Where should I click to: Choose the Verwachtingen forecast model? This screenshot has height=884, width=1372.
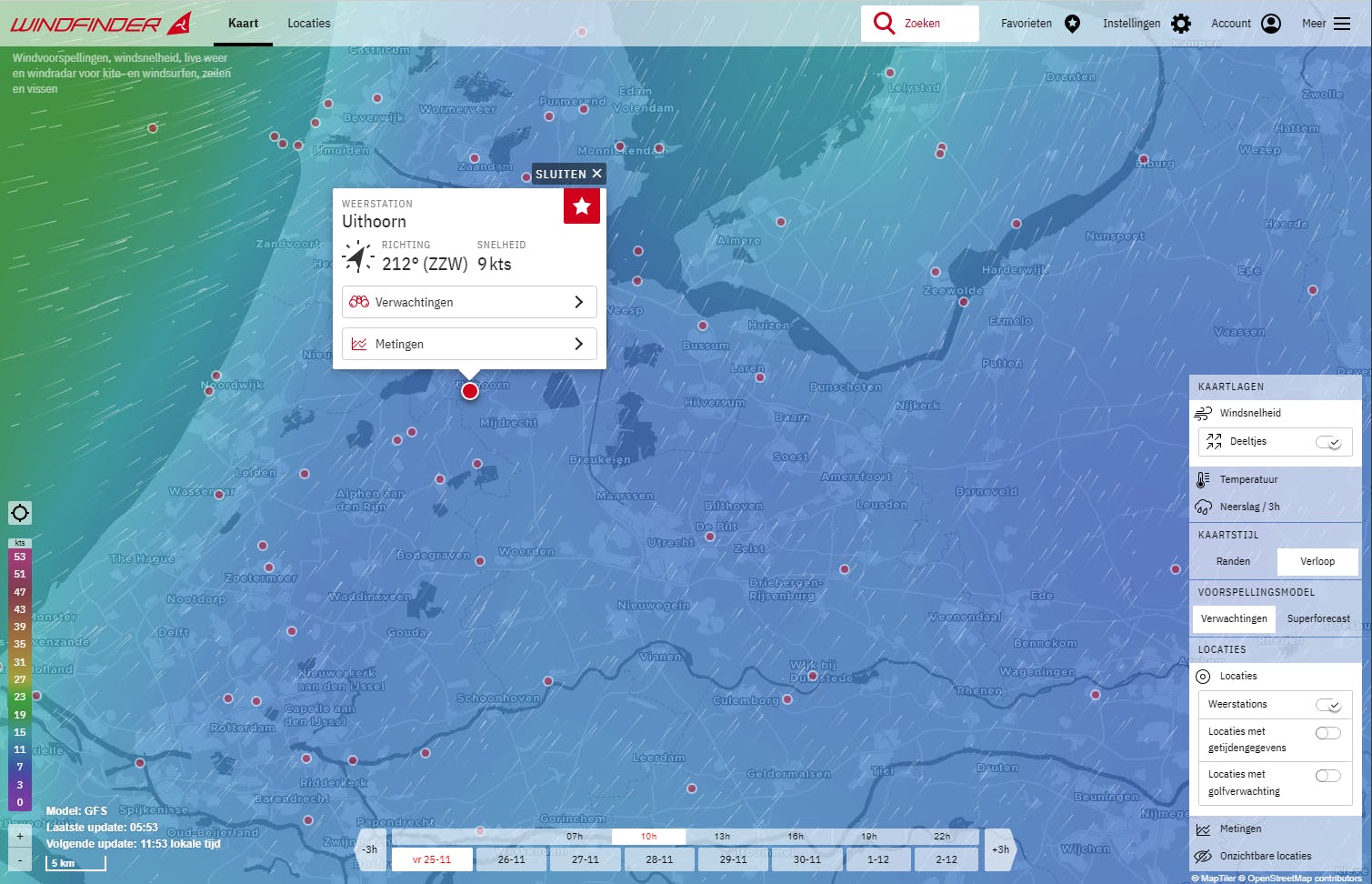(1234, 619)
